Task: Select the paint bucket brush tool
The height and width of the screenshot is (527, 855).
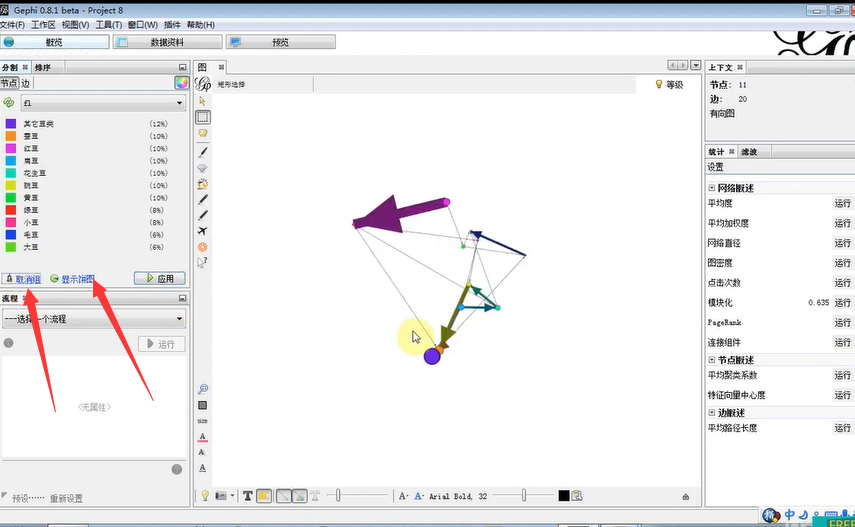Action: 203,184
